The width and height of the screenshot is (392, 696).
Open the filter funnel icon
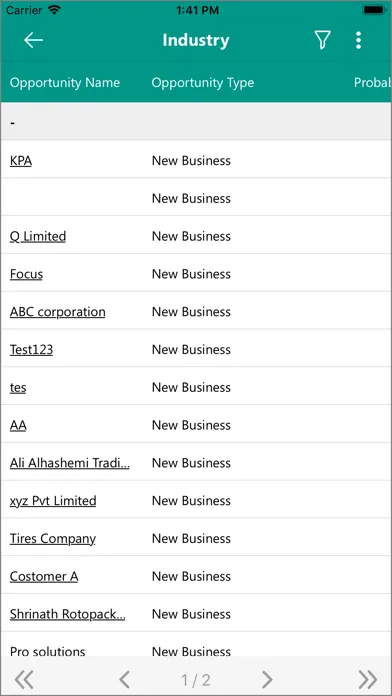point(323,40)
